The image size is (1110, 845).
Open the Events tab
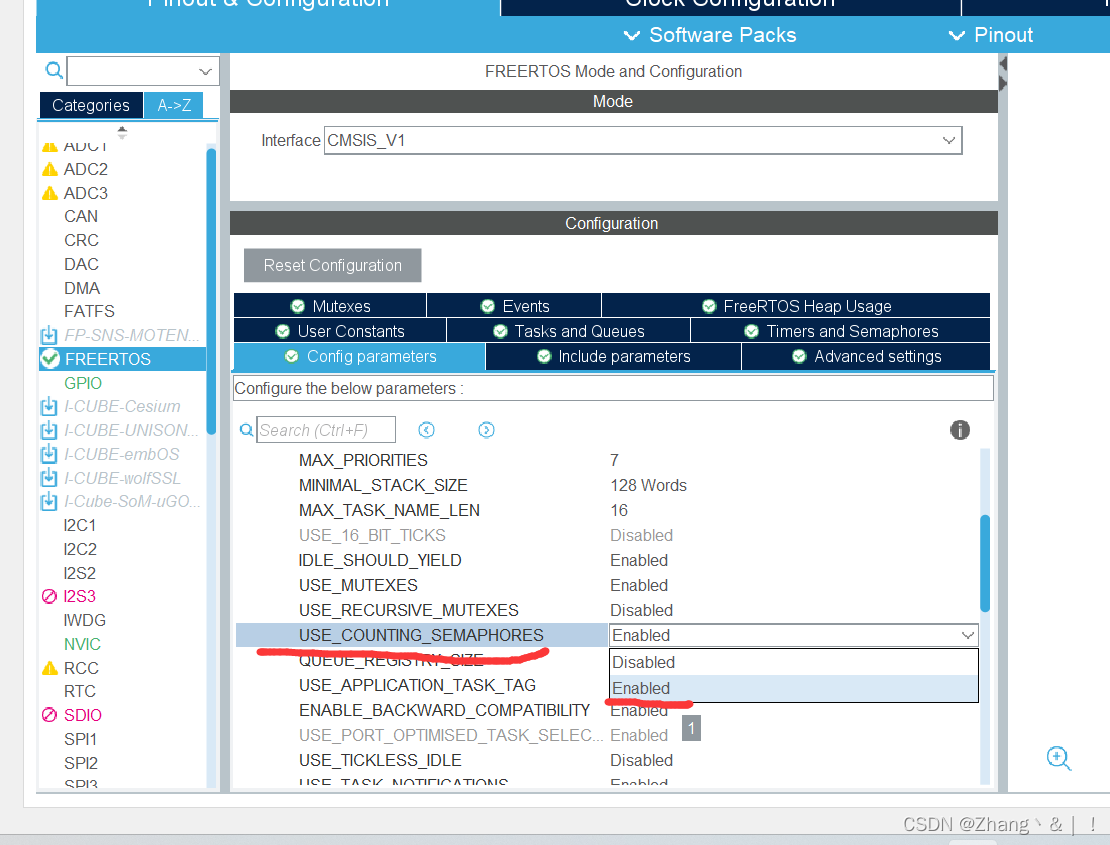[x=514, y=306]
